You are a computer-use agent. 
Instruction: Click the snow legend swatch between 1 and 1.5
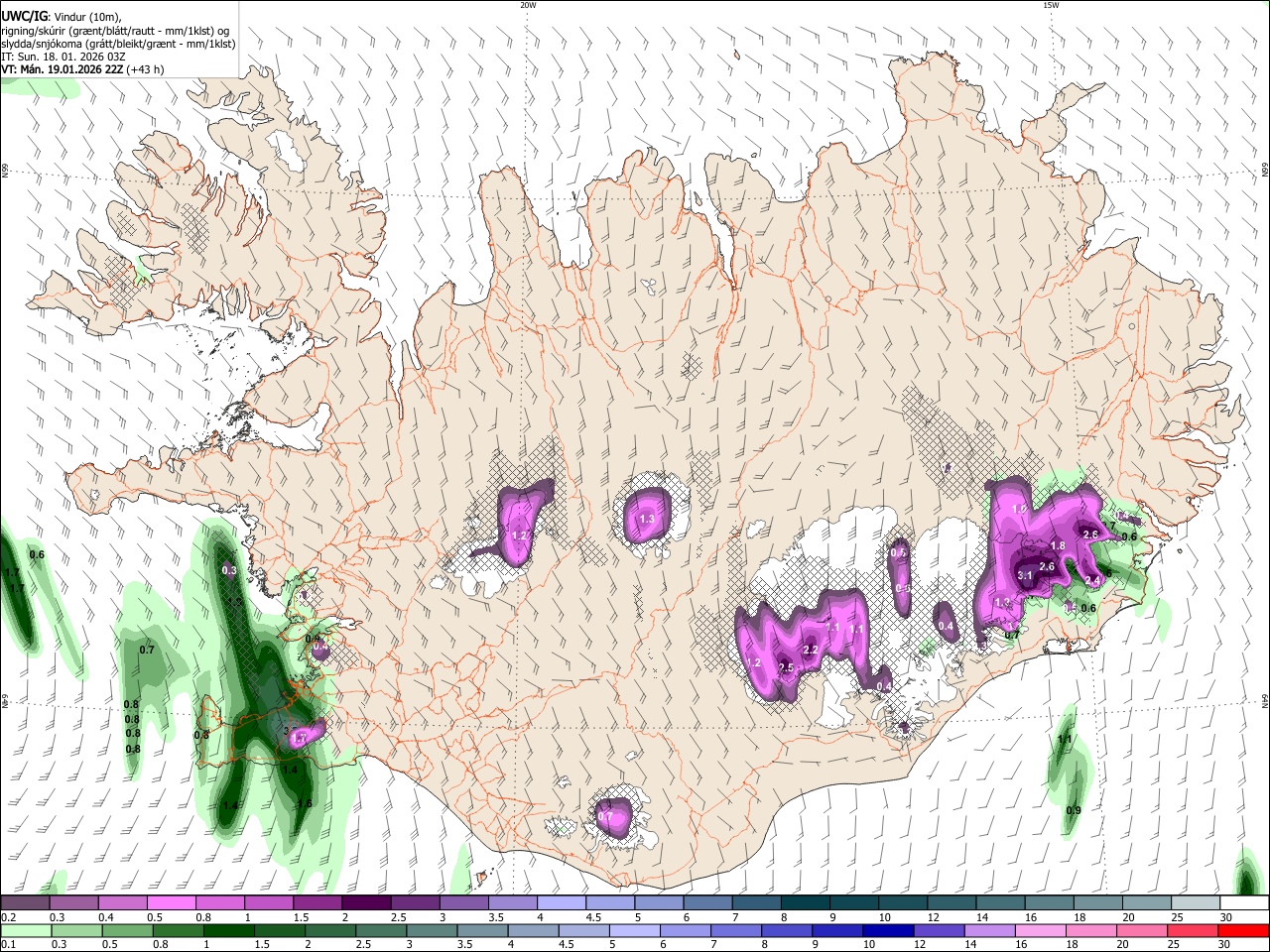click(269, 902)
